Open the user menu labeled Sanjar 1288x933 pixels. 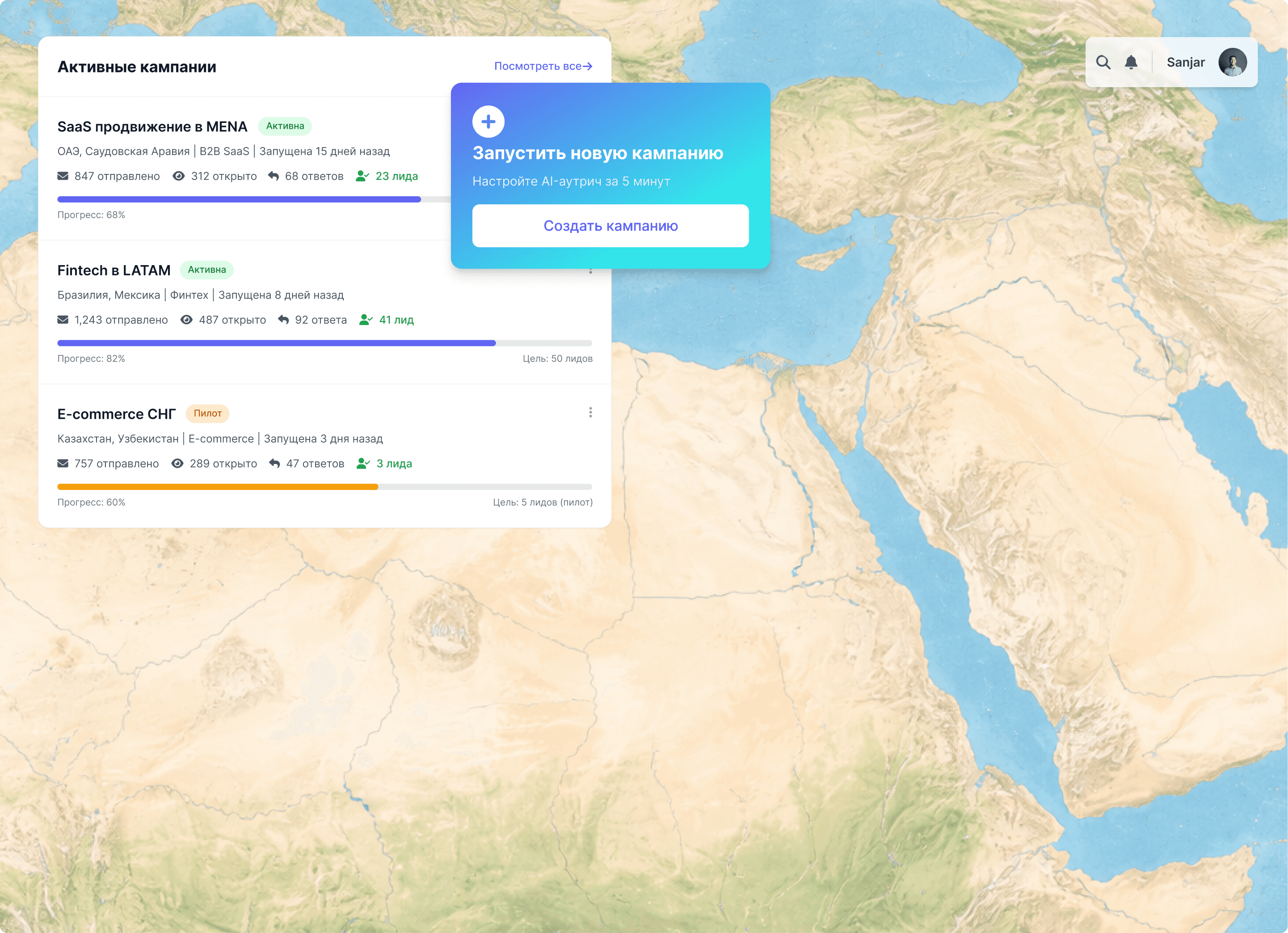tap(1186, 63)
